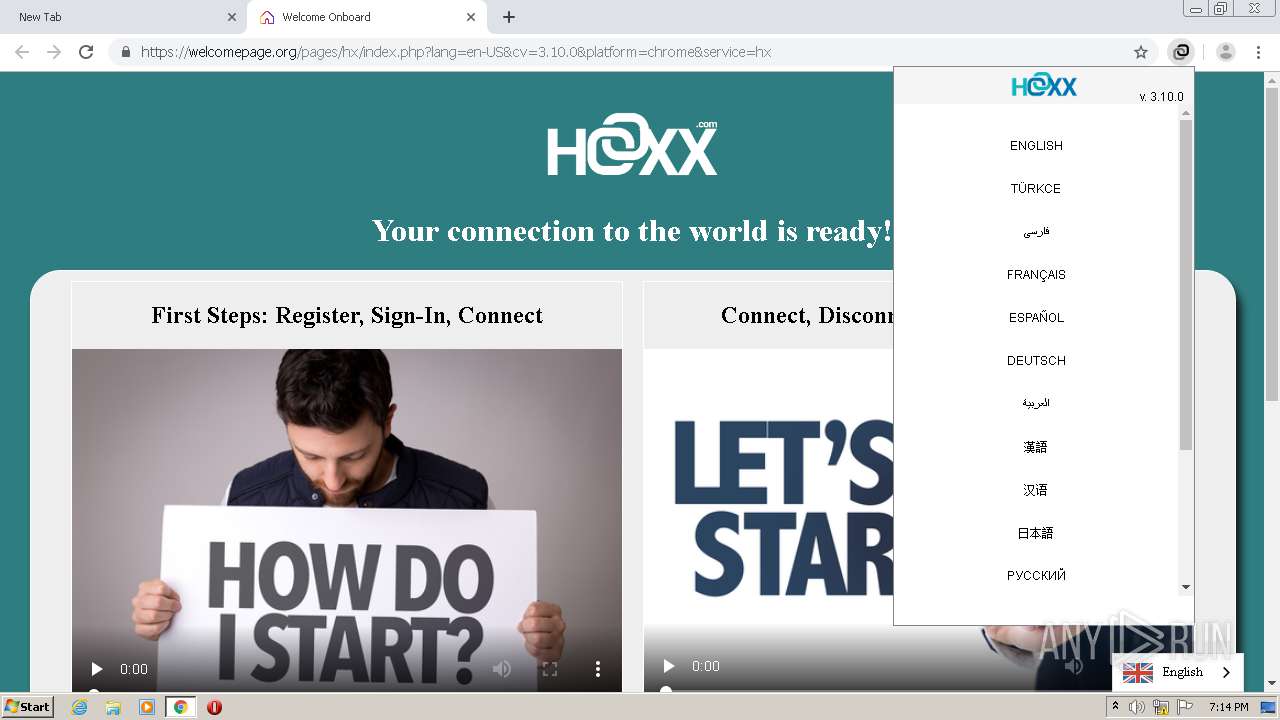
Task: Open the Hoxx extension icon in toolbar
Action: coord(1181,52)
